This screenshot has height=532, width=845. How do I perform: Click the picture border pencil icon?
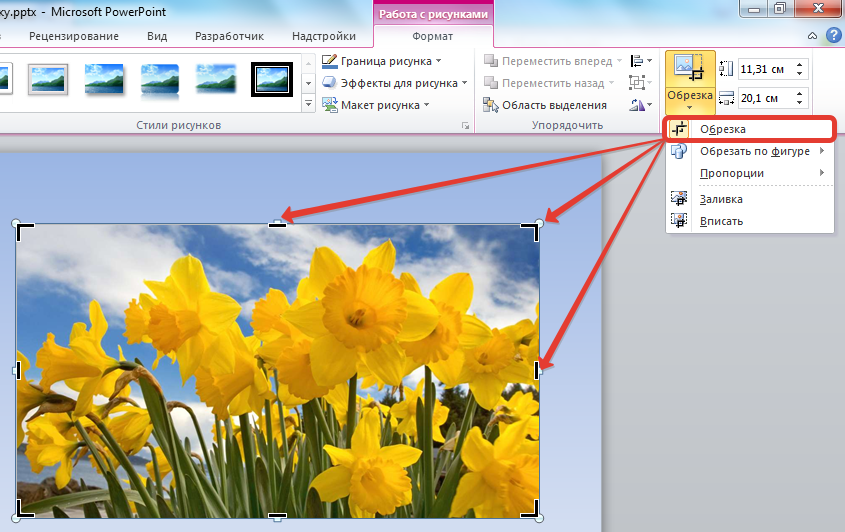329,61
